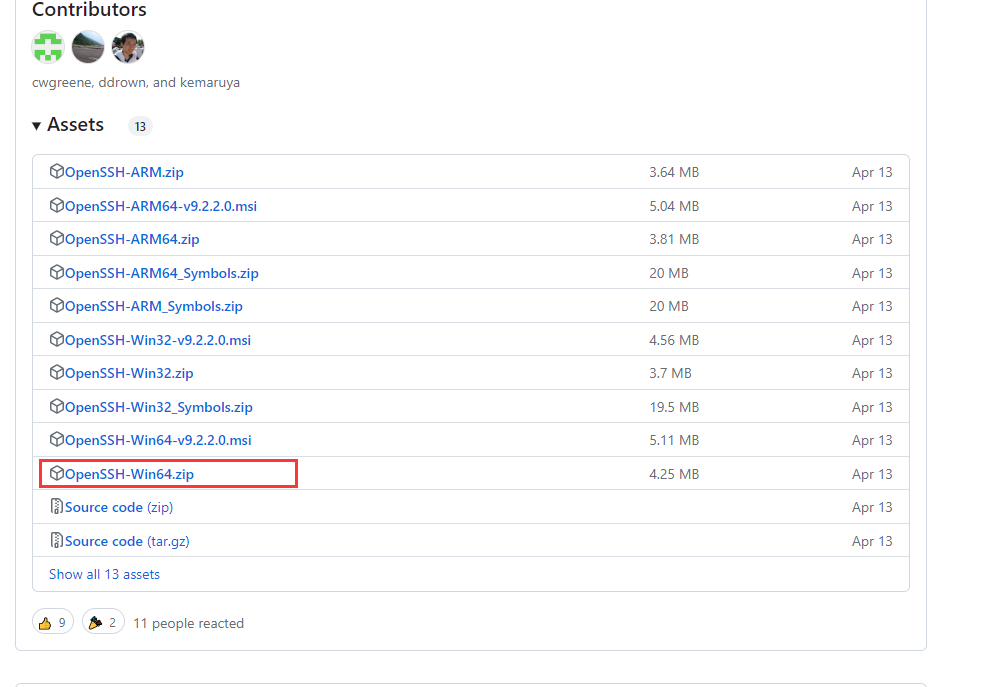Viewport: 1008px width, 687px height.
Task: Open cwgreene's green pixel avatar
Action: 48,47
